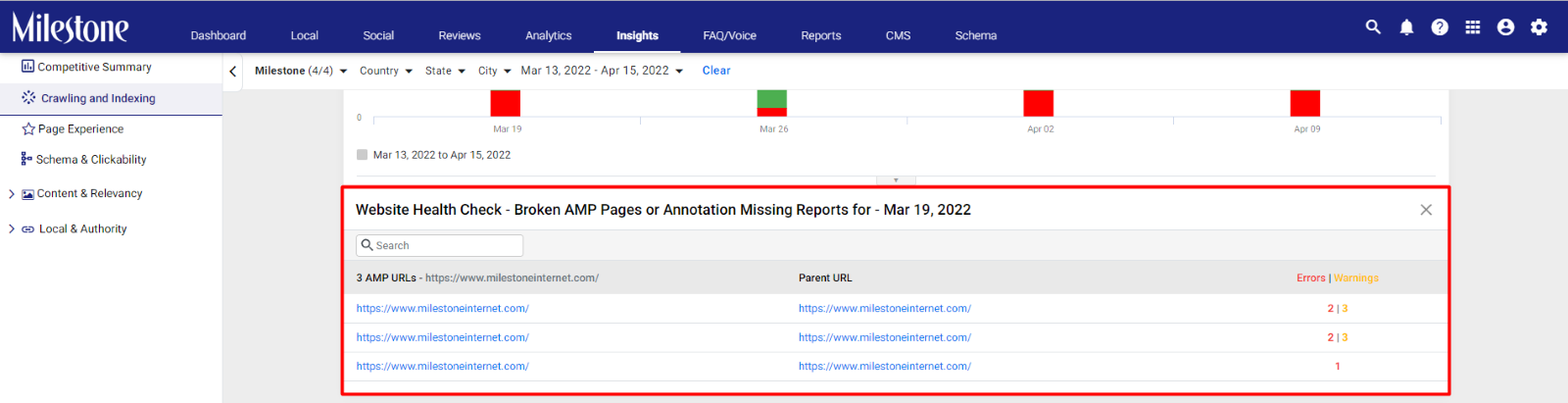The image size is (1568, 403).
Task: Collapse sidebar with the left chevron
Action: tap(232, 72)
